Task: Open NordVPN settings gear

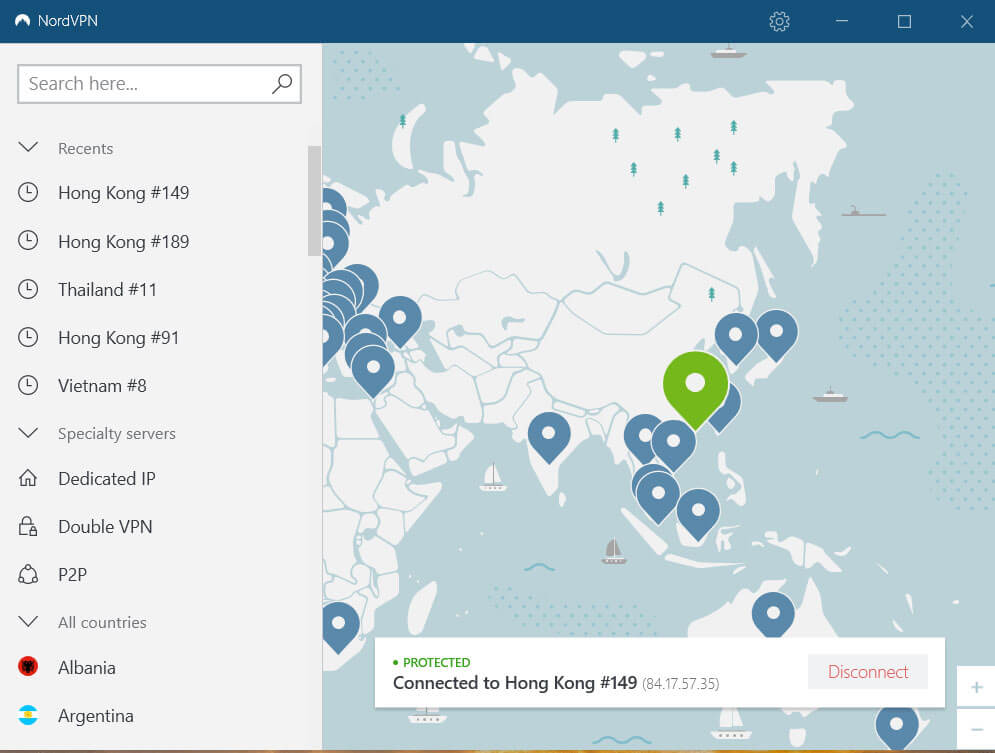Action: [779, 22]
